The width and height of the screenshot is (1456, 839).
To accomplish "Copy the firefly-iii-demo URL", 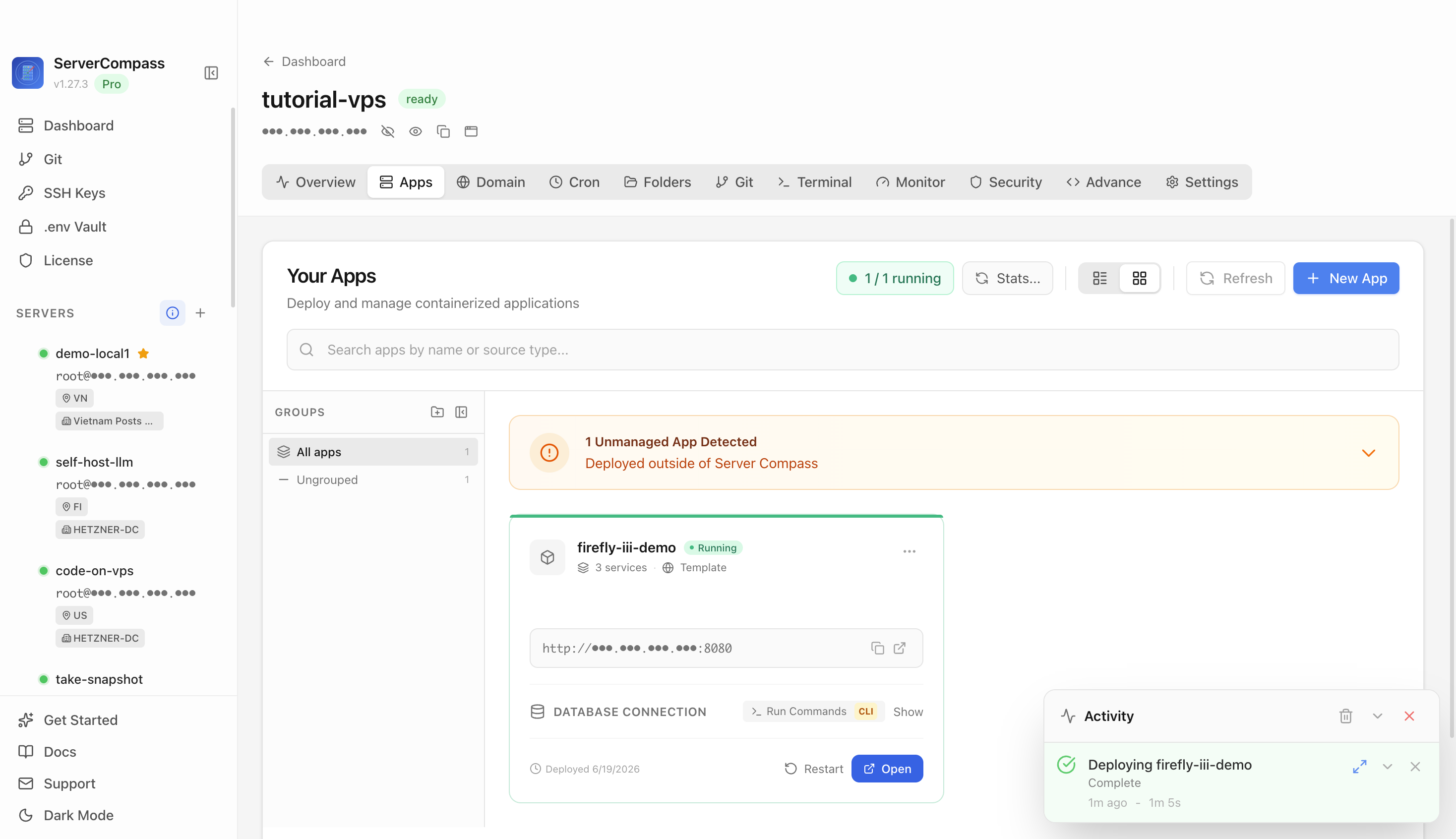I will pyautogui.click(x=877, y=648).
